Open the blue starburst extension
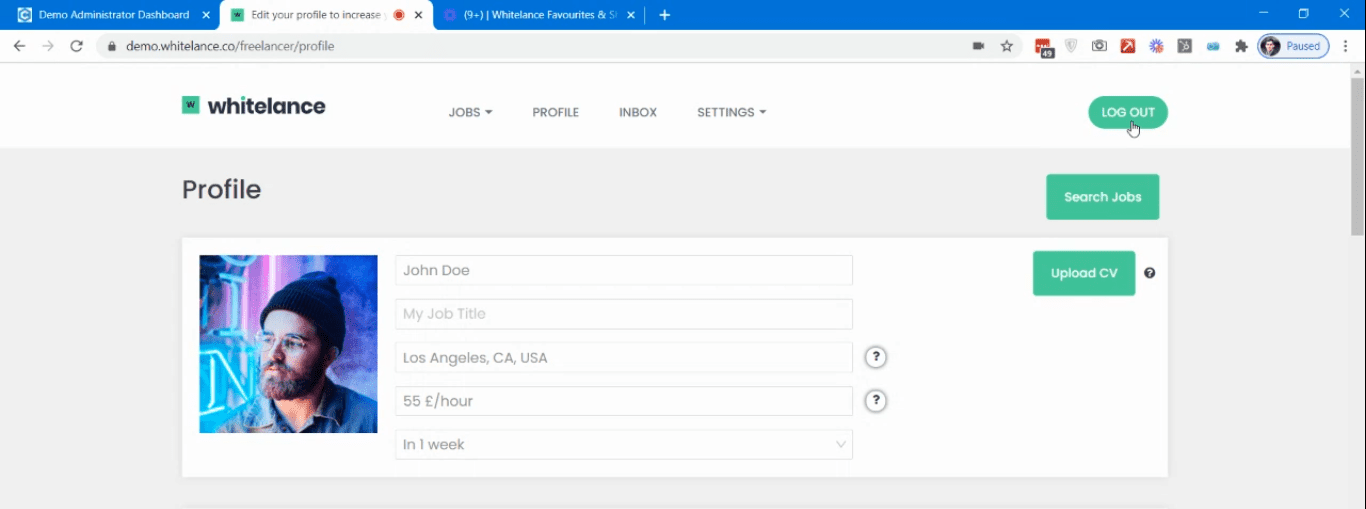1366x509 pixels. (1156, 46)
